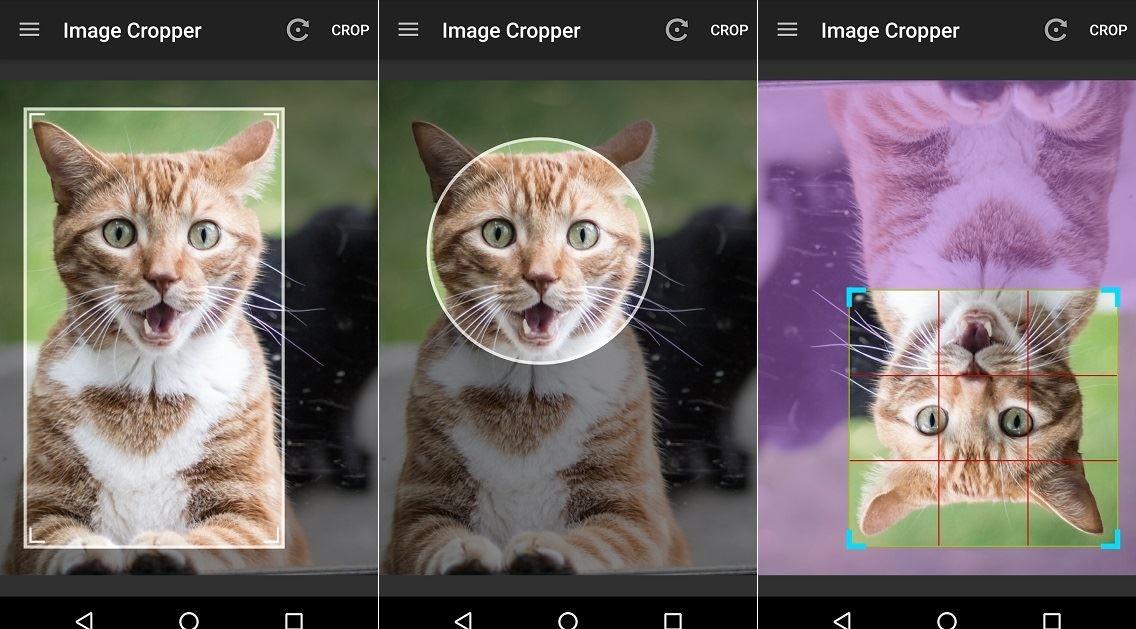Tap CROP in the middle panel toolbar
Screen dimensions: 1136x629
coord(729,30)
